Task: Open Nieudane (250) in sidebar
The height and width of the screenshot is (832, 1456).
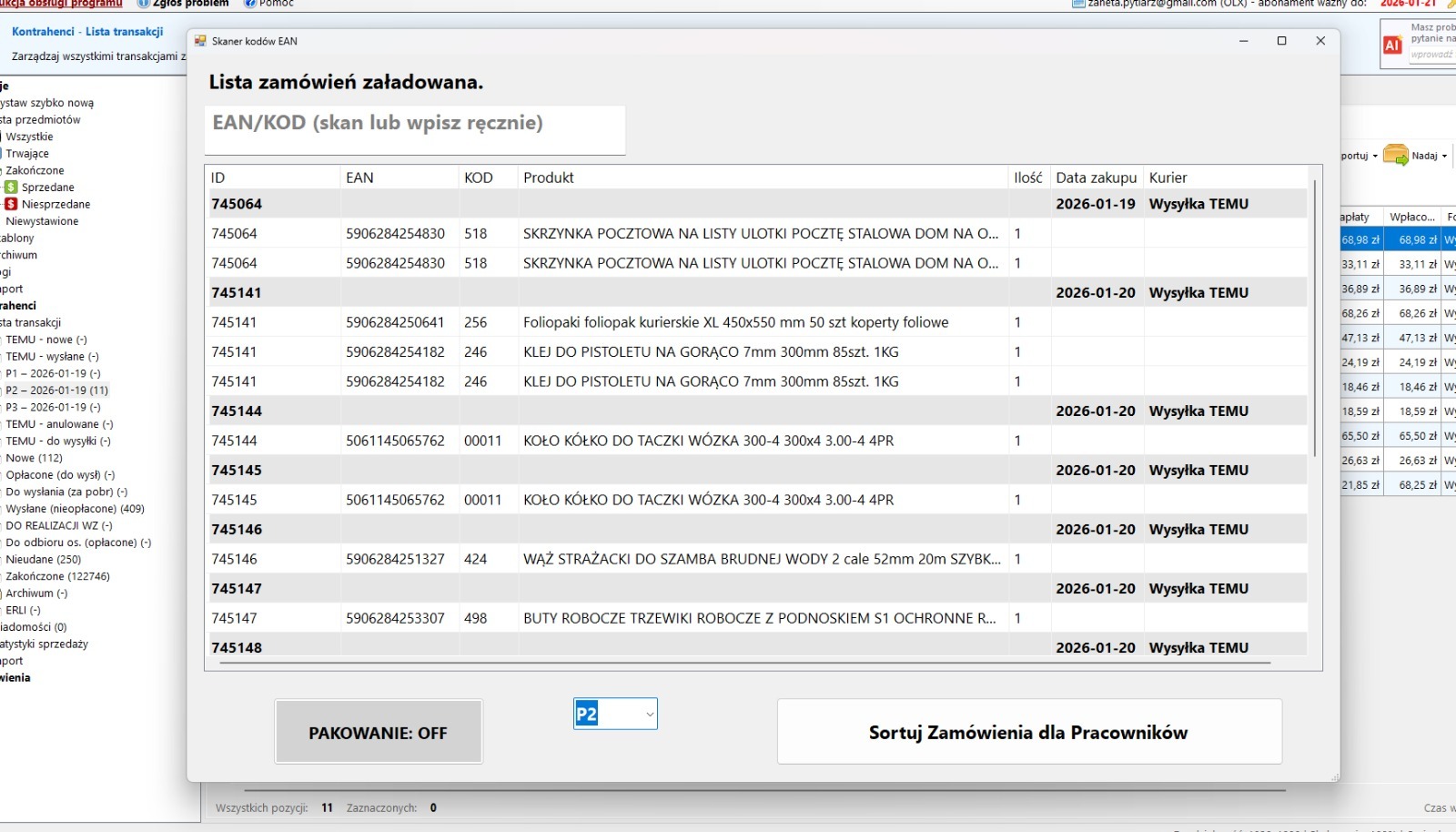Action: point(43,560)
